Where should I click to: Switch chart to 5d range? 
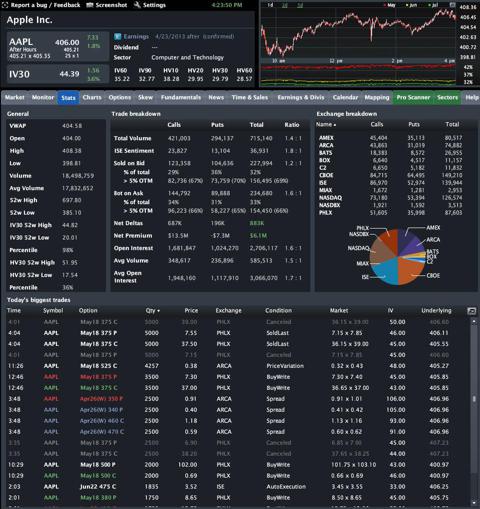pyautogui.click(x=300, y=5)
